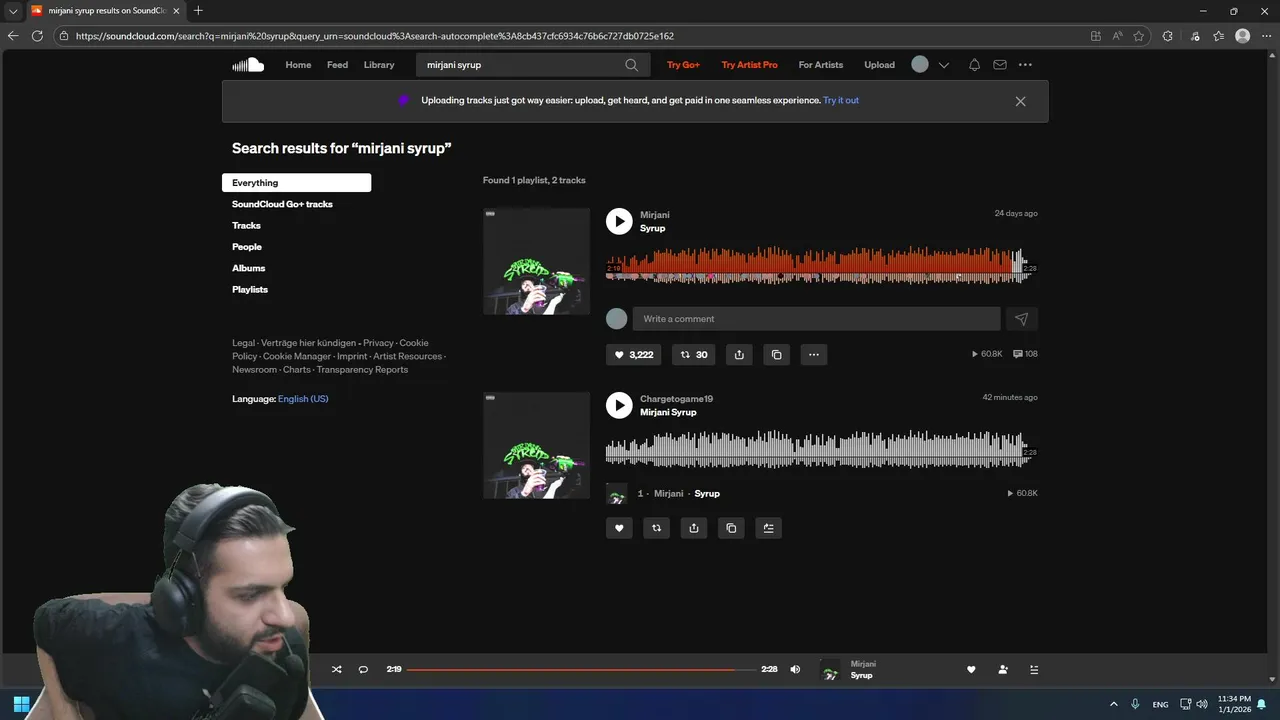This screenshot has height=720, width=1280.
Task: Click the profile avatar in the header
Action: click(920, 64)
